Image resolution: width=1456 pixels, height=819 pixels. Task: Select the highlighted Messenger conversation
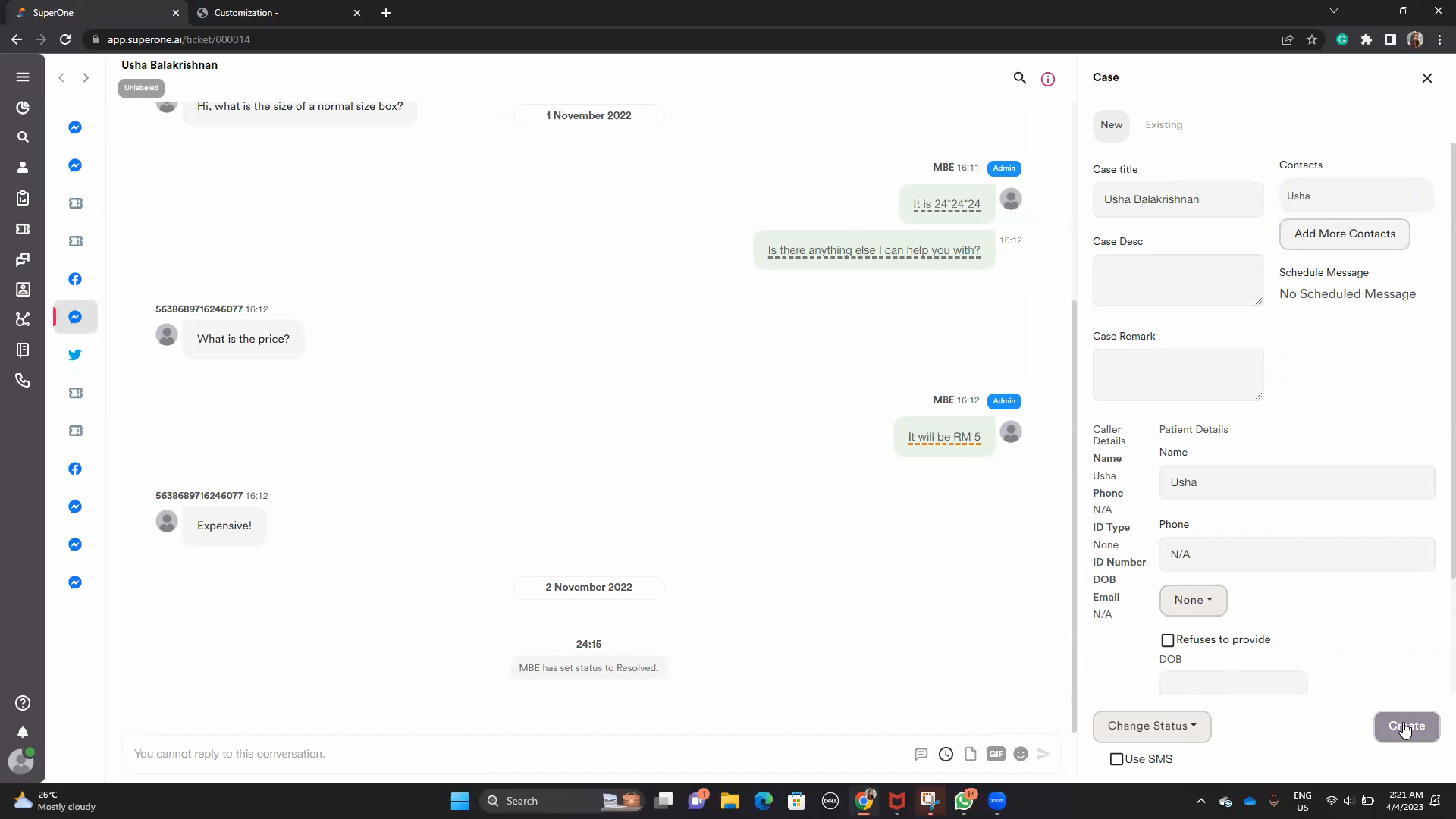coord(75,317)
